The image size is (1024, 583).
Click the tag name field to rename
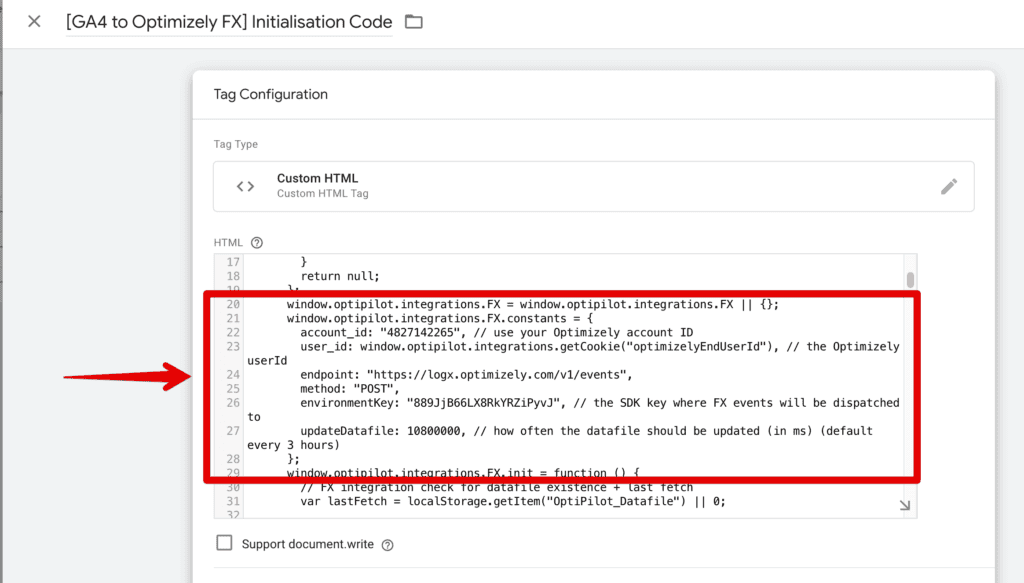(x=229, y=21)
